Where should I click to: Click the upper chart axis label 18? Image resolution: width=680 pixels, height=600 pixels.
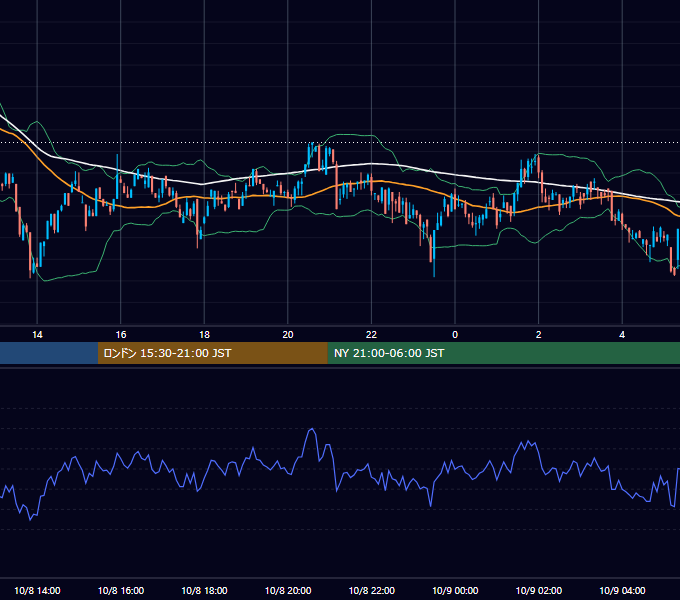pyautogui.click(x=204, y=335)
